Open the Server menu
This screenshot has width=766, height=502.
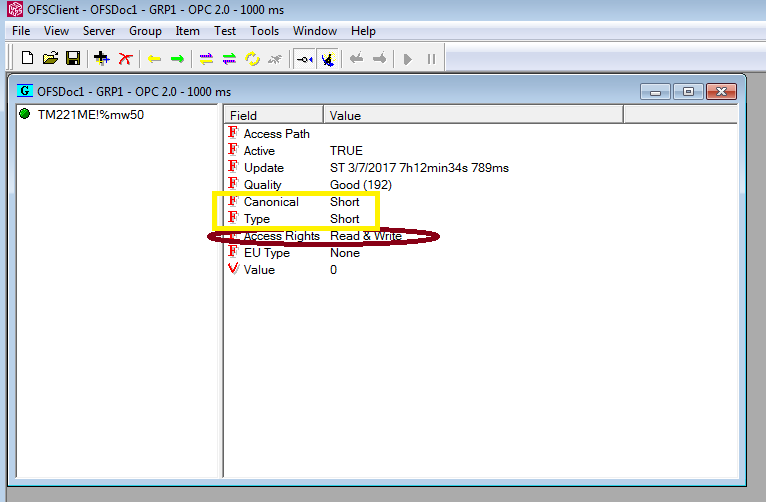tap(99, 31)
